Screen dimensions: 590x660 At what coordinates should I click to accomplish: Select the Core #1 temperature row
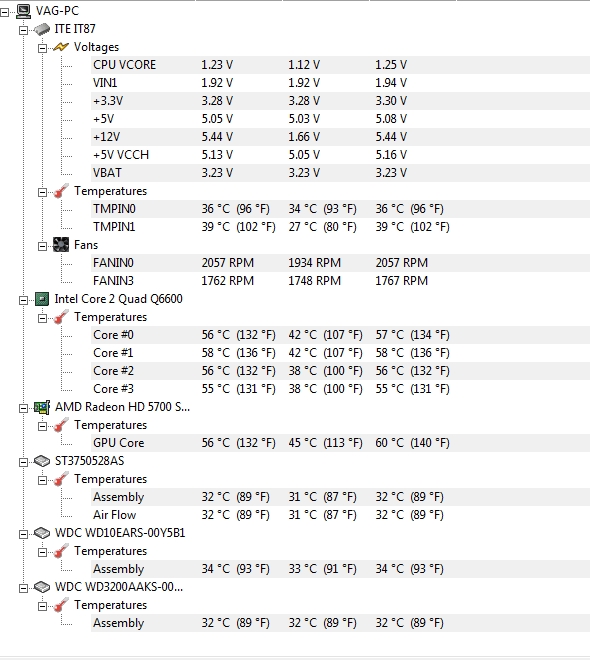pos(340,353)
